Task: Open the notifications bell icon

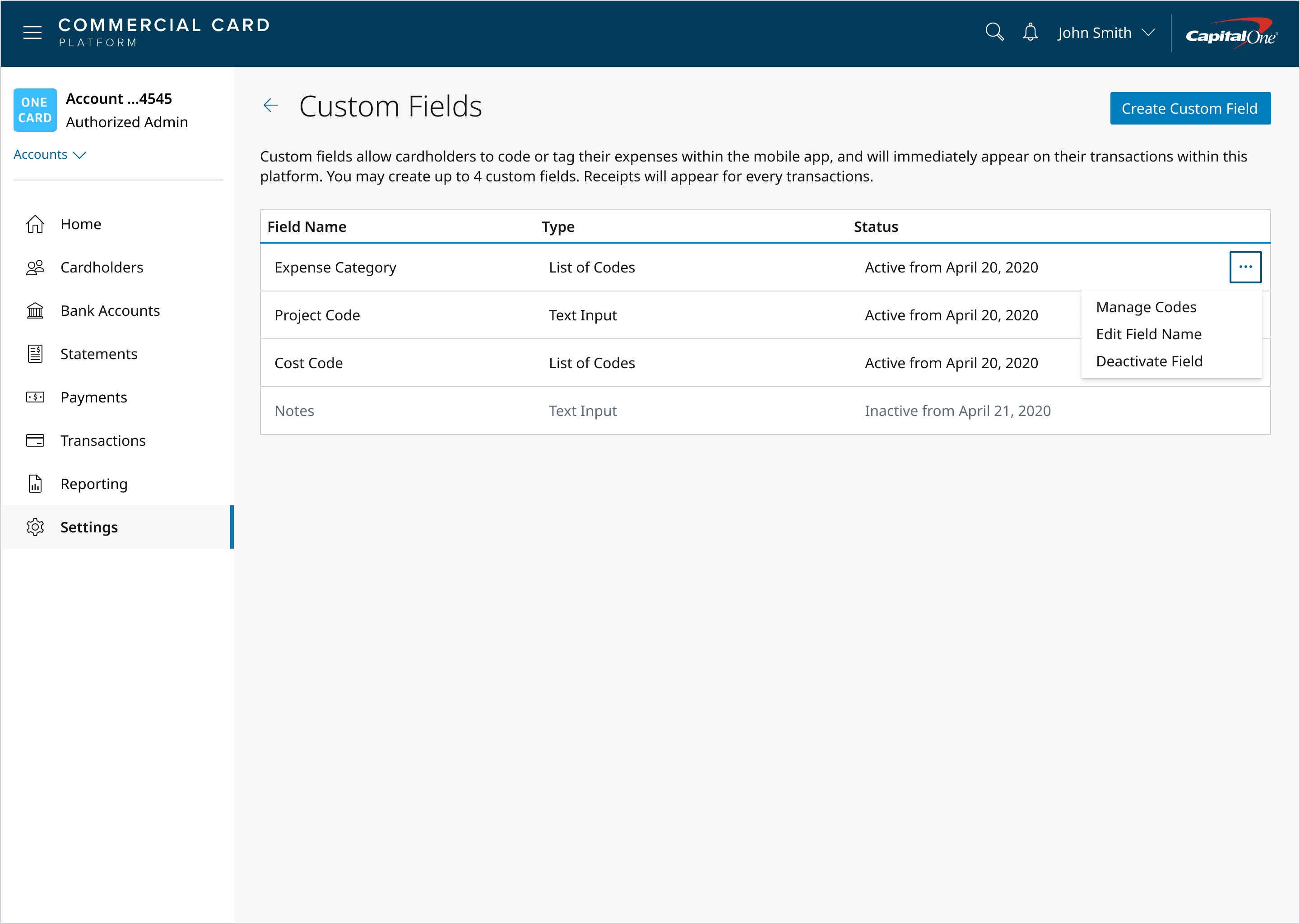Action: [1030, 32]
